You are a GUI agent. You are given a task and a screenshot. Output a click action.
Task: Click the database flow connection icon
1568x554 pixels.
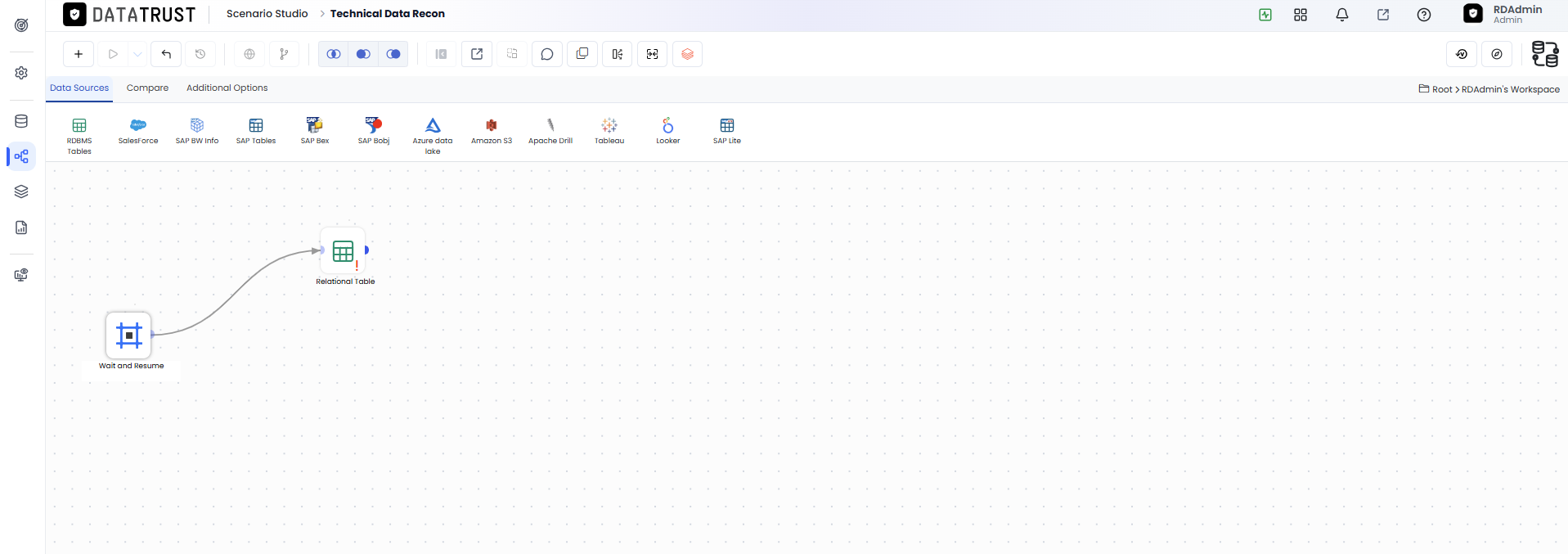1545,54
